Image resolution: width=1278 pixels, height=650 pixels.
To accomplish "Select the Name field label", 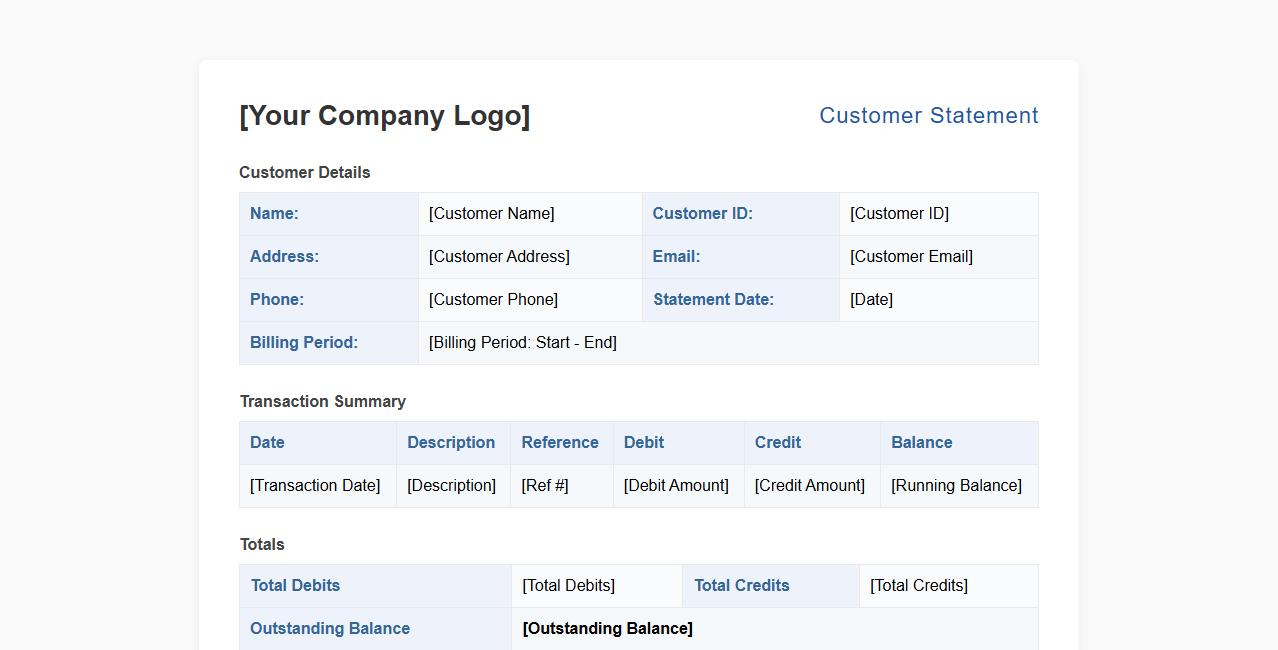I will click(x=271, y=213).
